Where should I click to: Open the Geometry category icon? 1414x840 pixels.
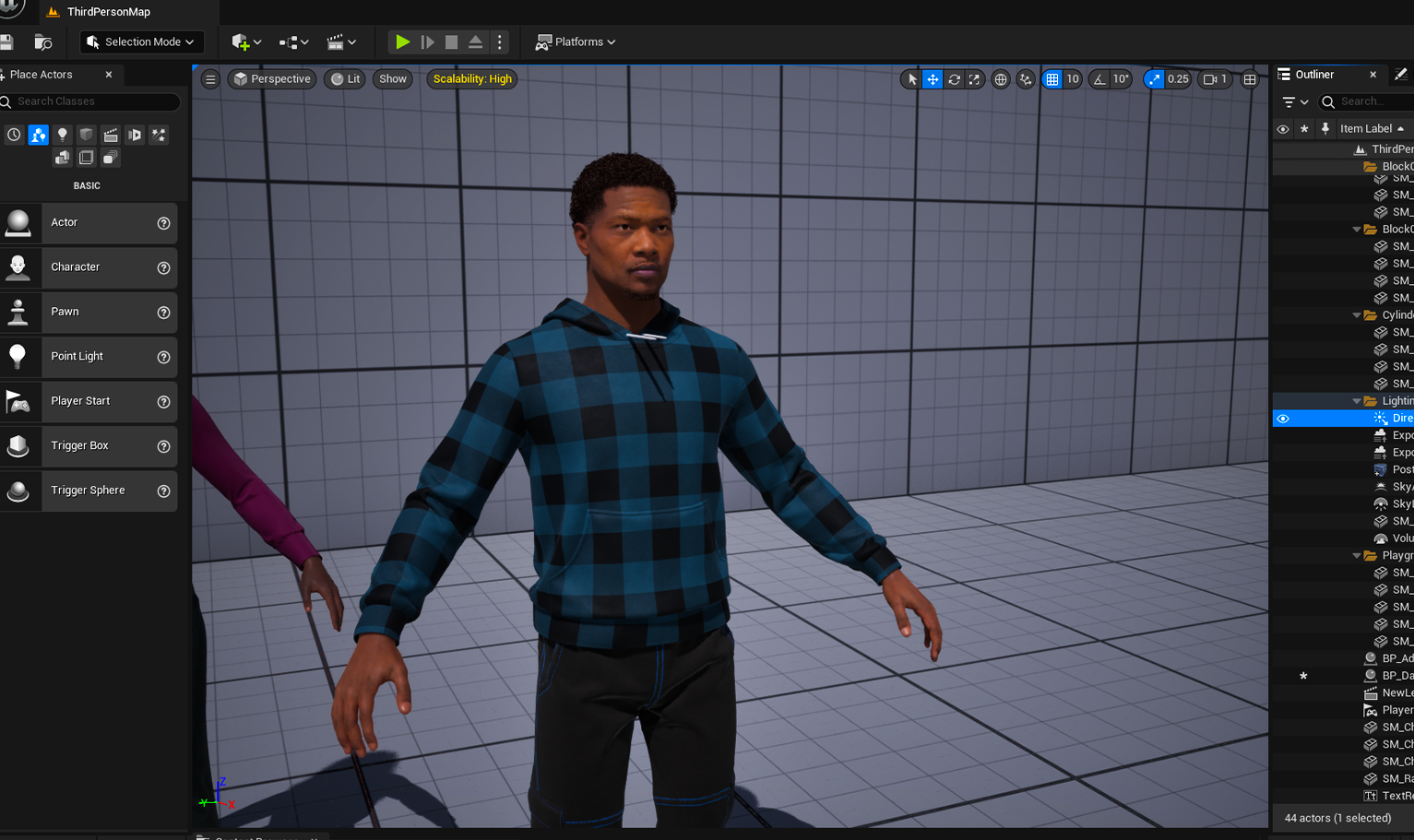tap(62, 158)
